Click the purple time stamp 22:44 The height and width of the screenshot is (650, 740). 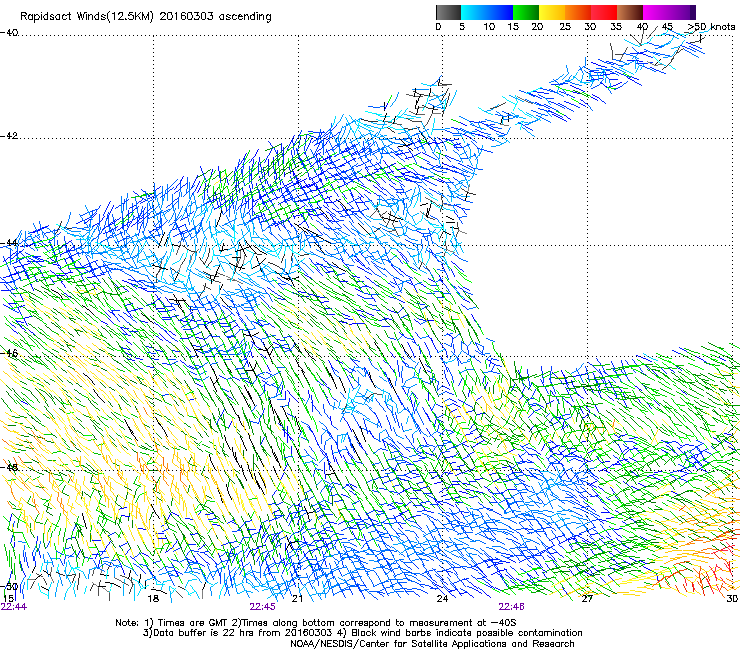[x=14, y=607]
